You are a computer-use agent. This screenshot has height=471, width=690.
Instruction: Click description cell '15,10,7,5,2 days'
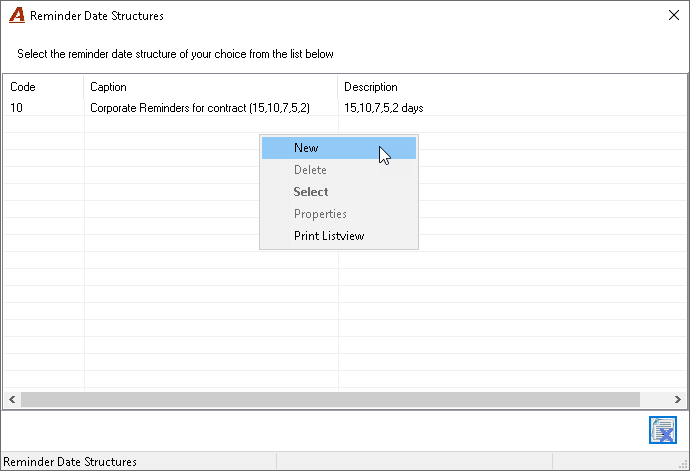tap(384, 108)
